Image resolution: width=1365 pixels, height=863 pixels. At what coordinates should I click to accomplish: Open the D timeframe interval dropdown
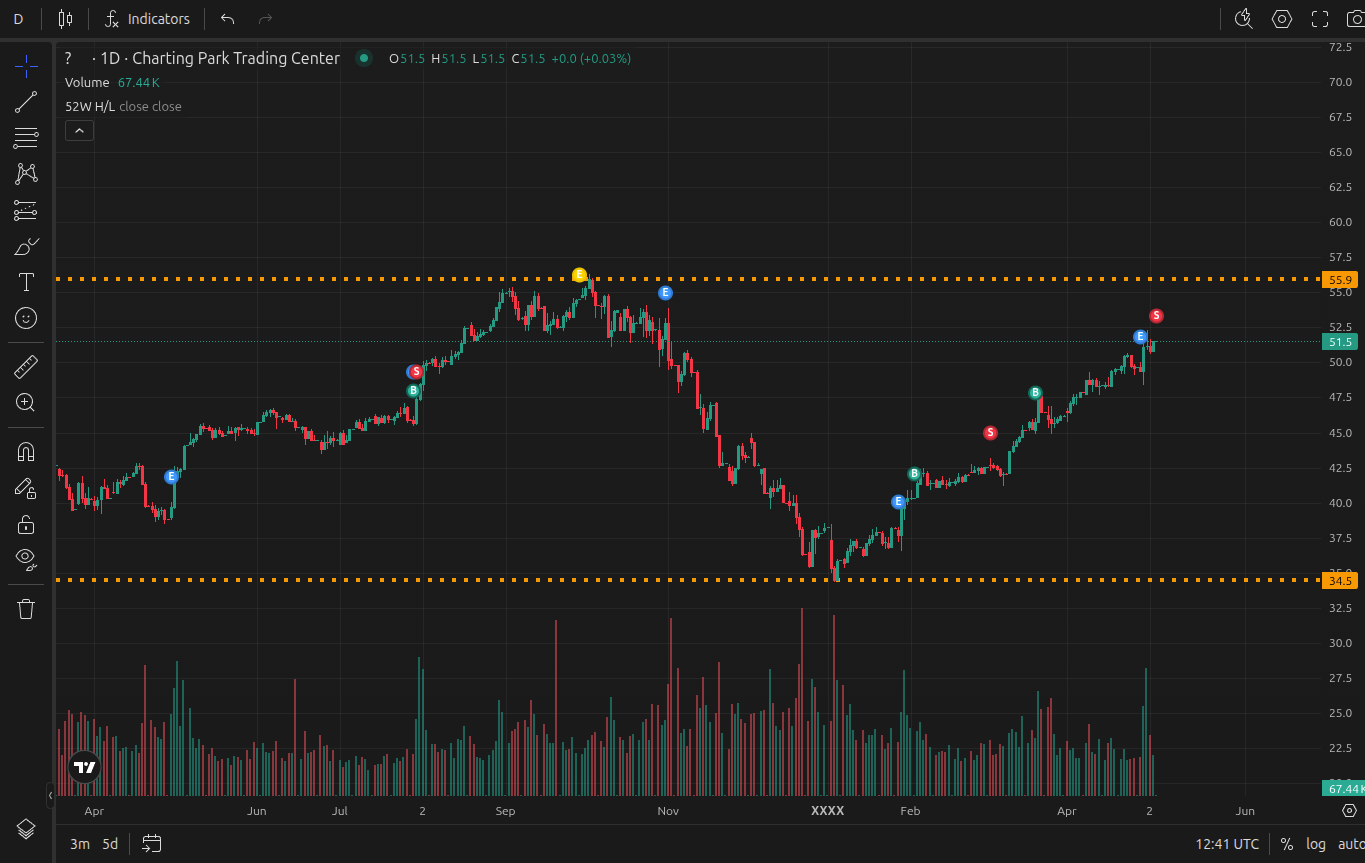pos(18,19)
